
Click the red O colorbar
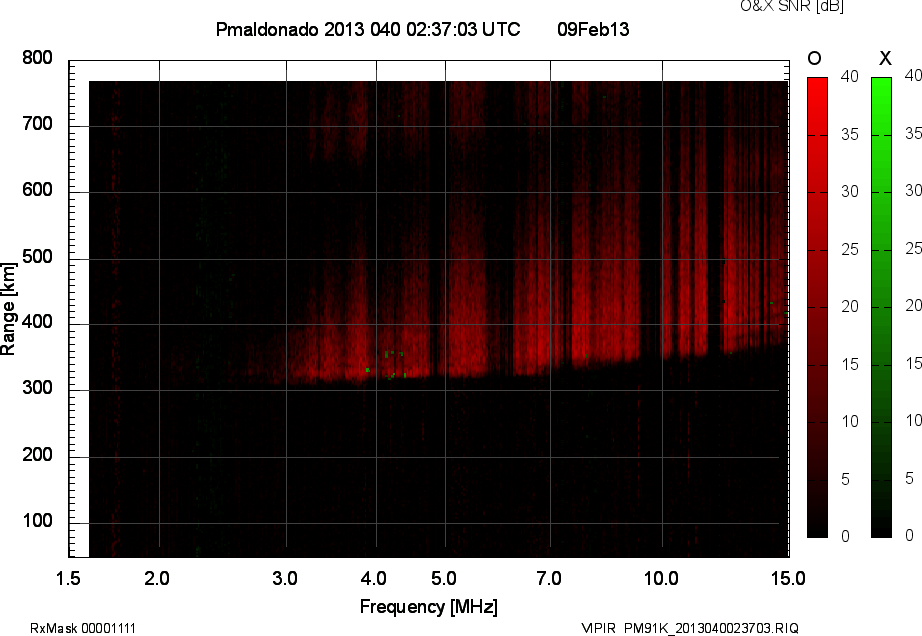[x=817, y=306]
